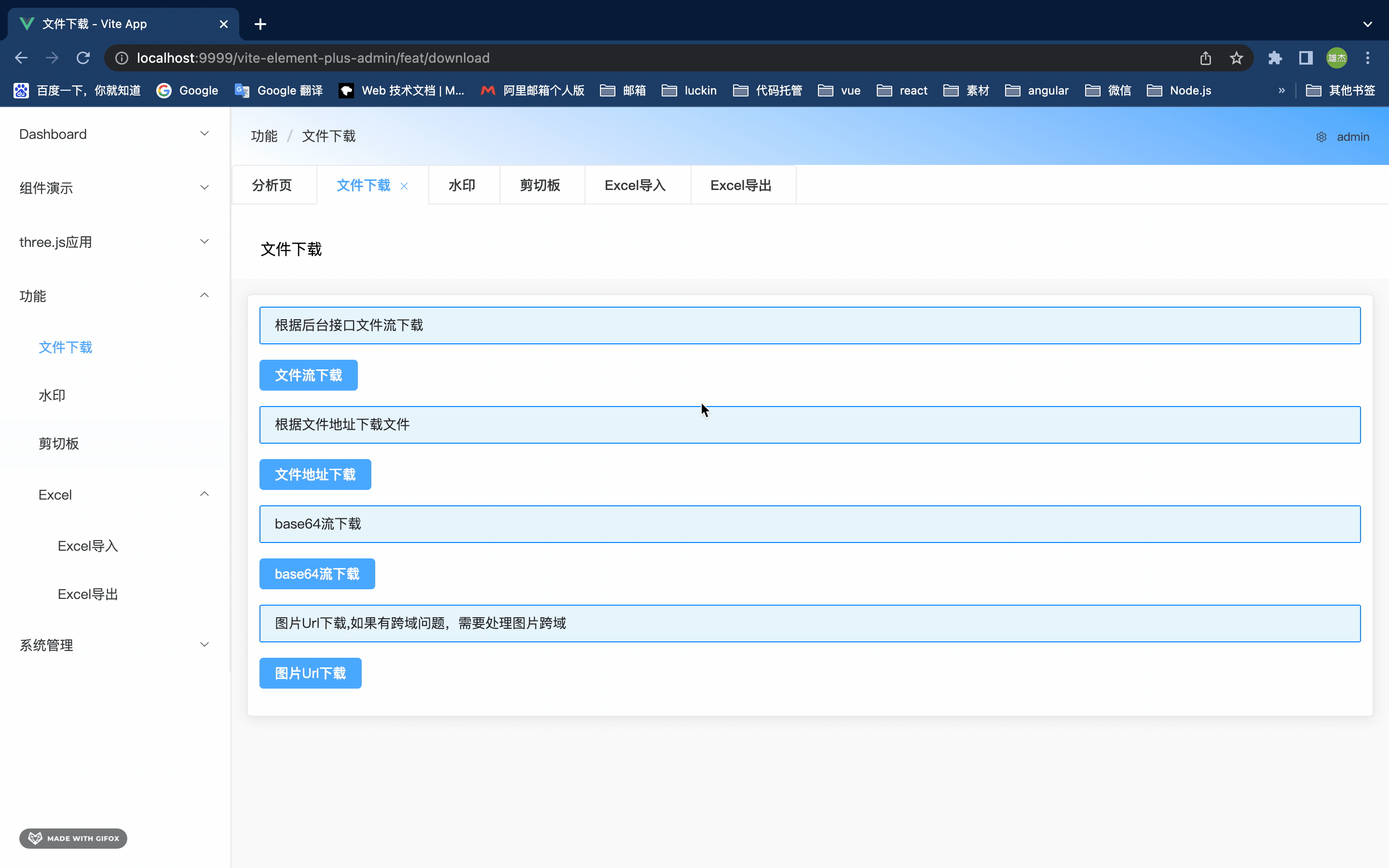
Task: Select 剪切板 in the sidebar
Action: pos(58,444)
